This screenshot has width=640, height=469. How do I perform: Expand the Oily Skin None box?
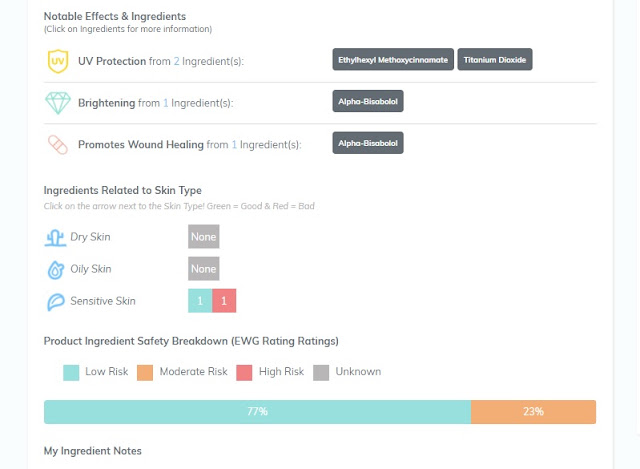tap(204, 269)
